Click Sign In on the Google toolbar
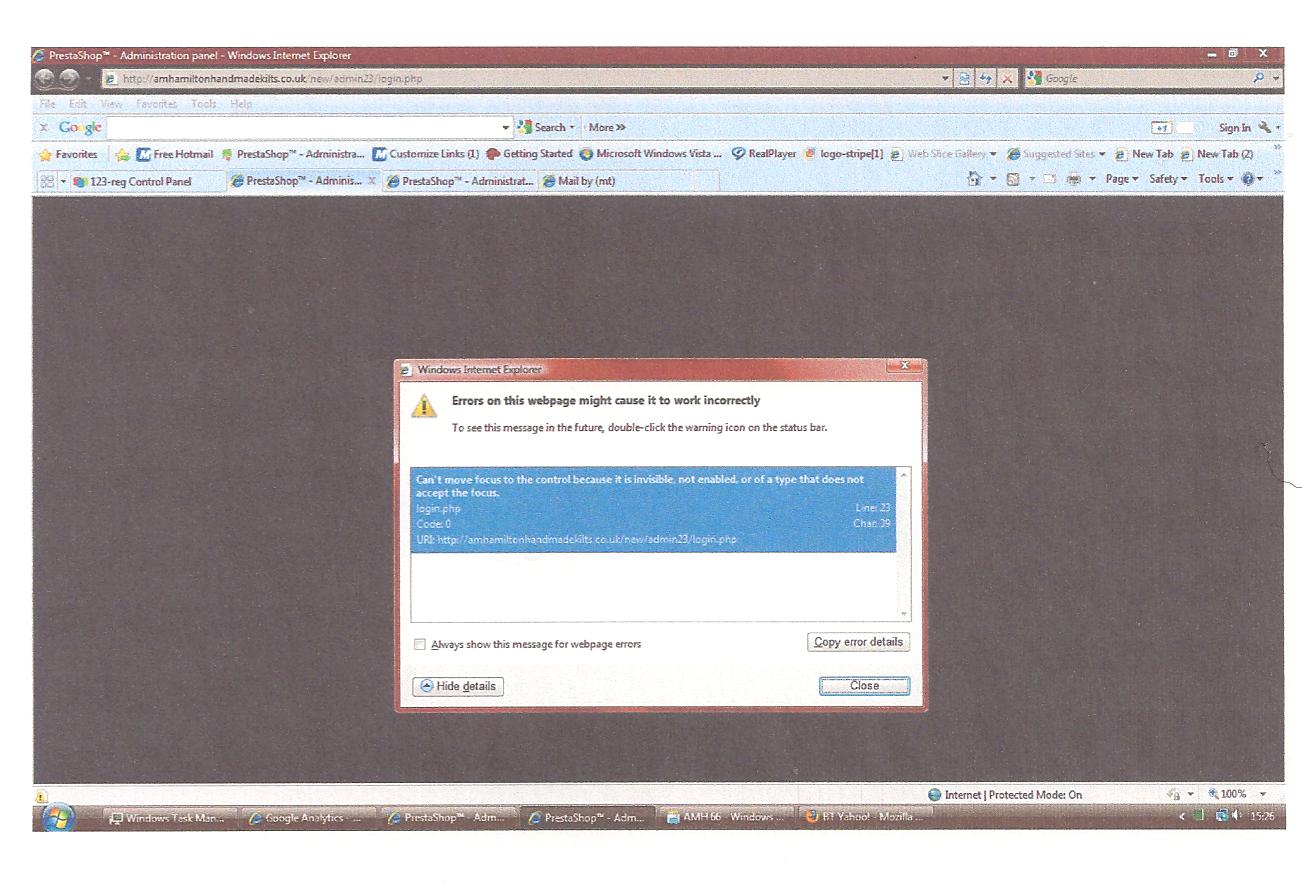 1235,130
